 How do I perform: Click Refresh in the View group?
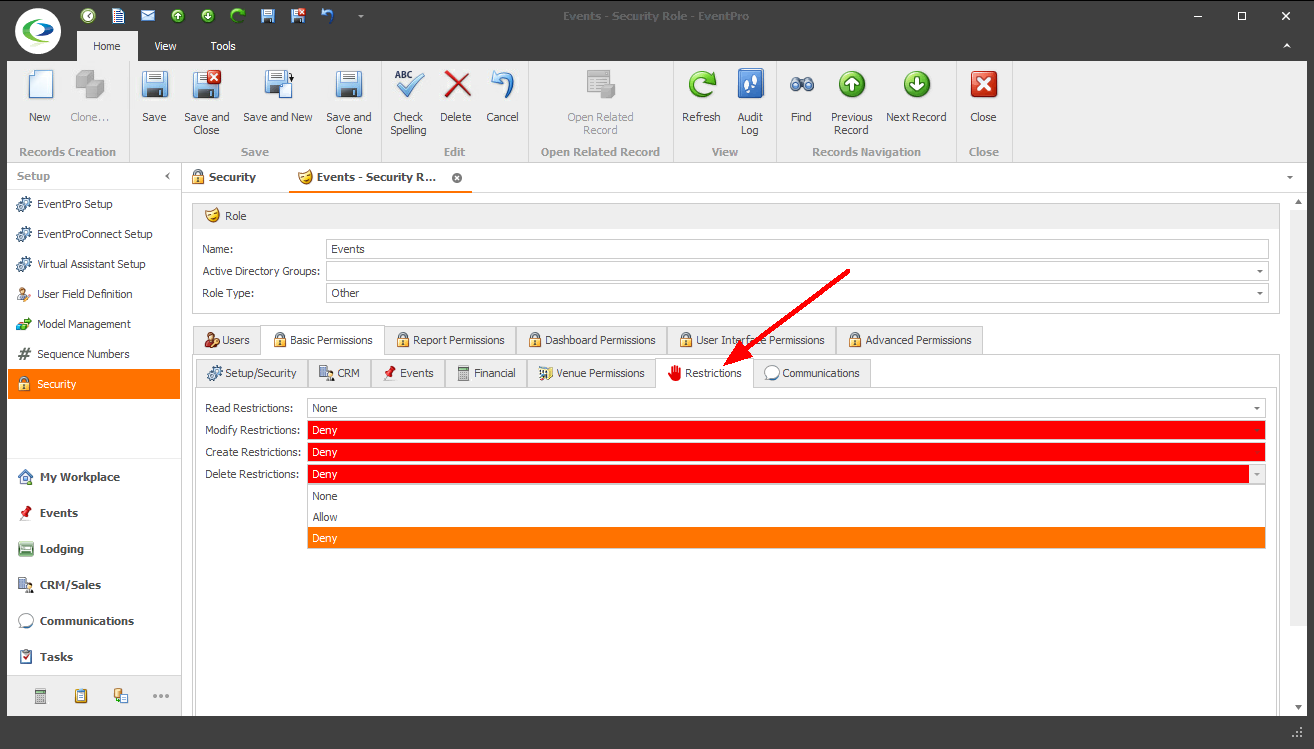(701, 97)
